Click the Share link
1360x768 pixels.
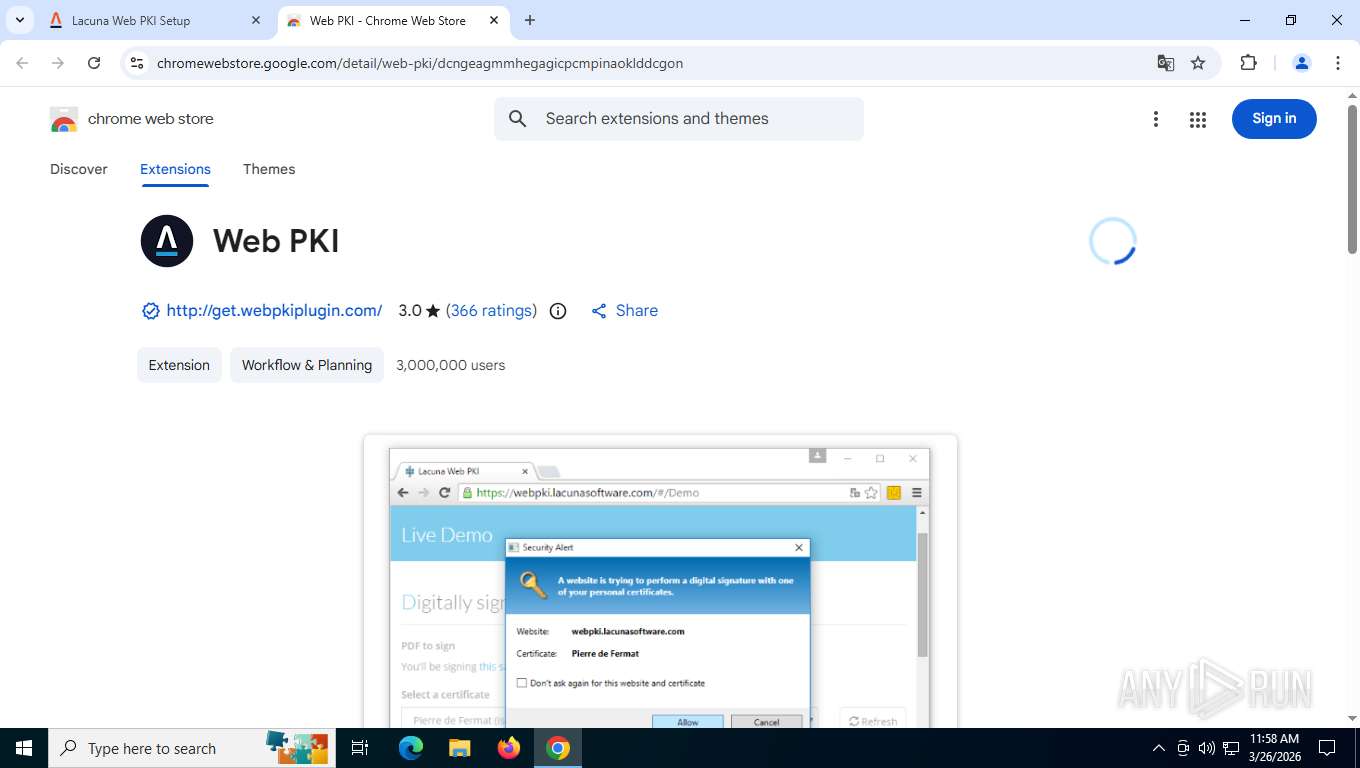click(624, 311)
